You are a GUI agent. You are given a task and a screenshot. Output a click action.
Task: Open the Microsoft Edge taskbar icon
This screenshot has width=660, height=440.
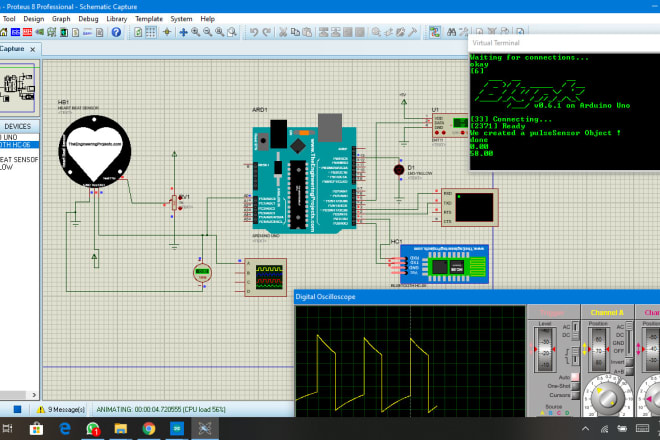64,429
